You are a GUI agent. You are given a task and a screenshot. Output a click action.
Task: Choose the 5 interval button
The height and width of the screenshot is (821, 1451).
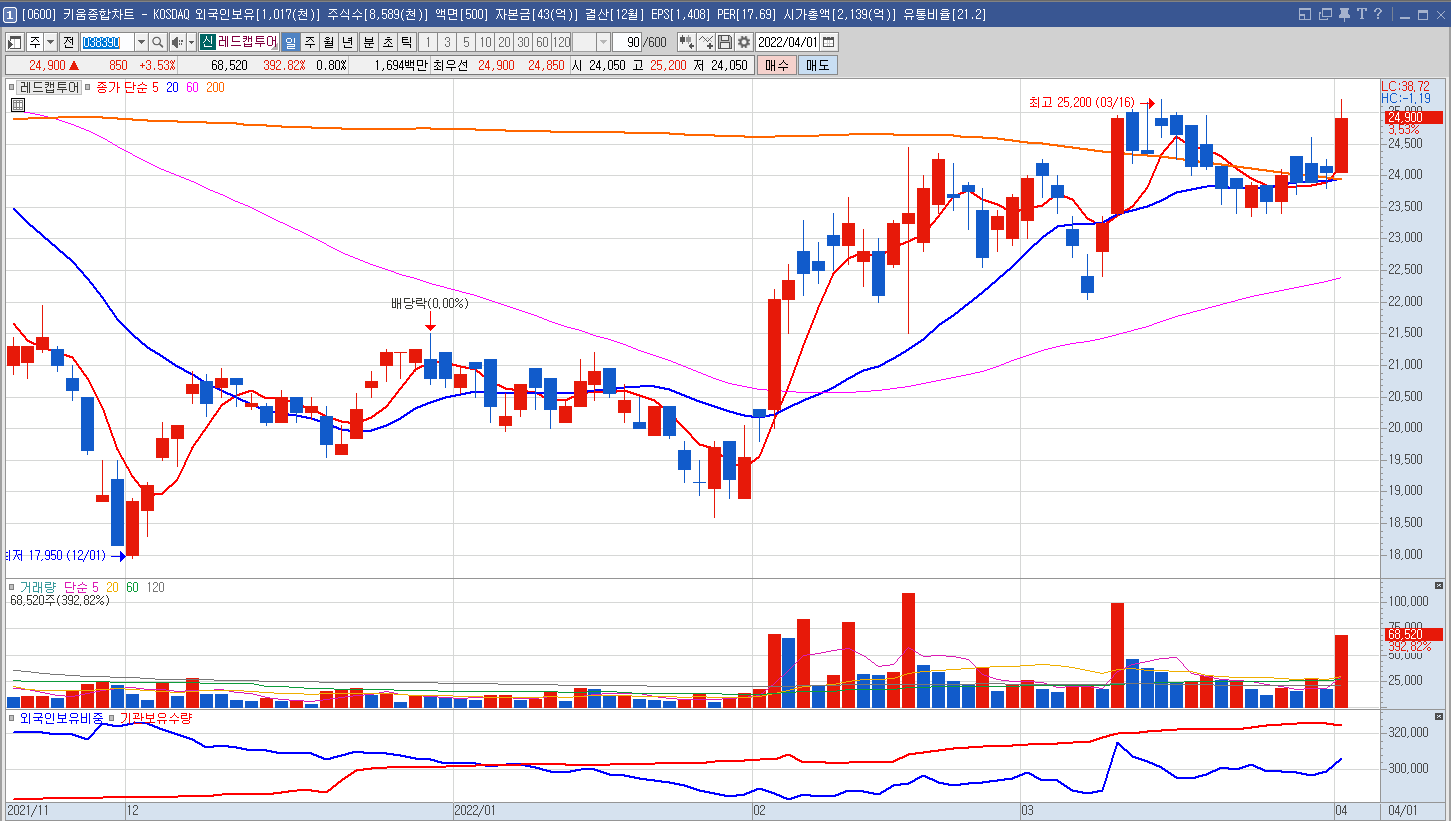coord(465,42)
